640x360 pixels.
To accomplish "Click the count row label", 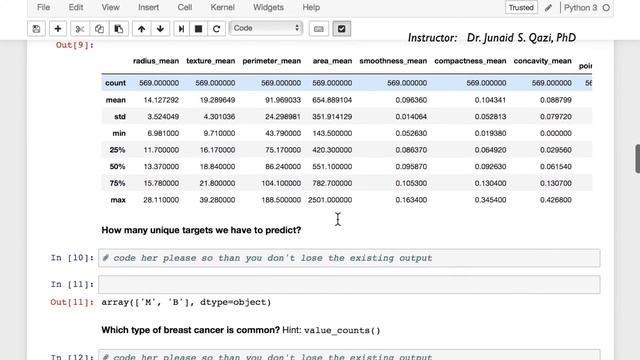I will click(x=115, y=83).
